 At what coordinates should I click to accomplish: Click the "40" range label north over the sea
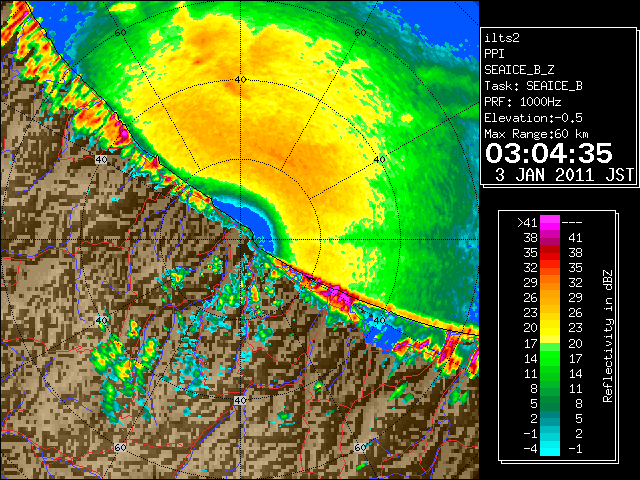pos(240,80)
